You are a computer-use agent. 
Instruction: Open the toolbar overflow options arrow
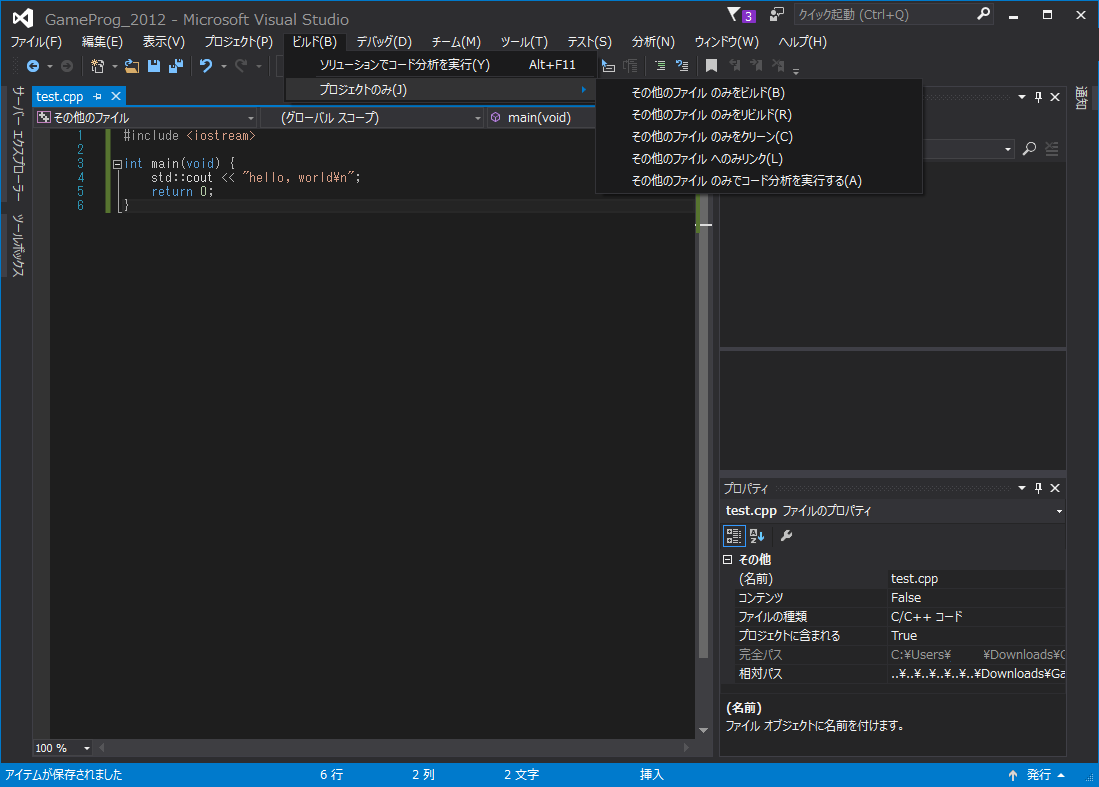[x=796, y=70]
